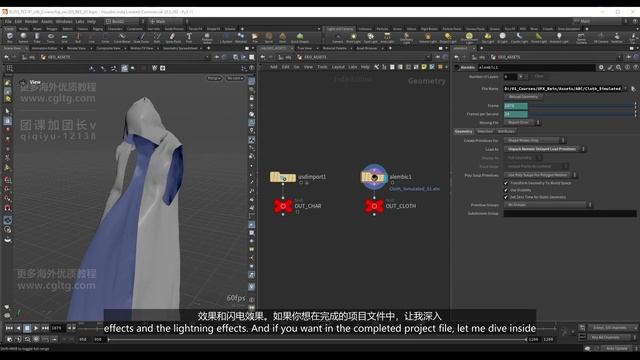
Task: Select the Distant Light shelf tool
Action: click(448, 38)
